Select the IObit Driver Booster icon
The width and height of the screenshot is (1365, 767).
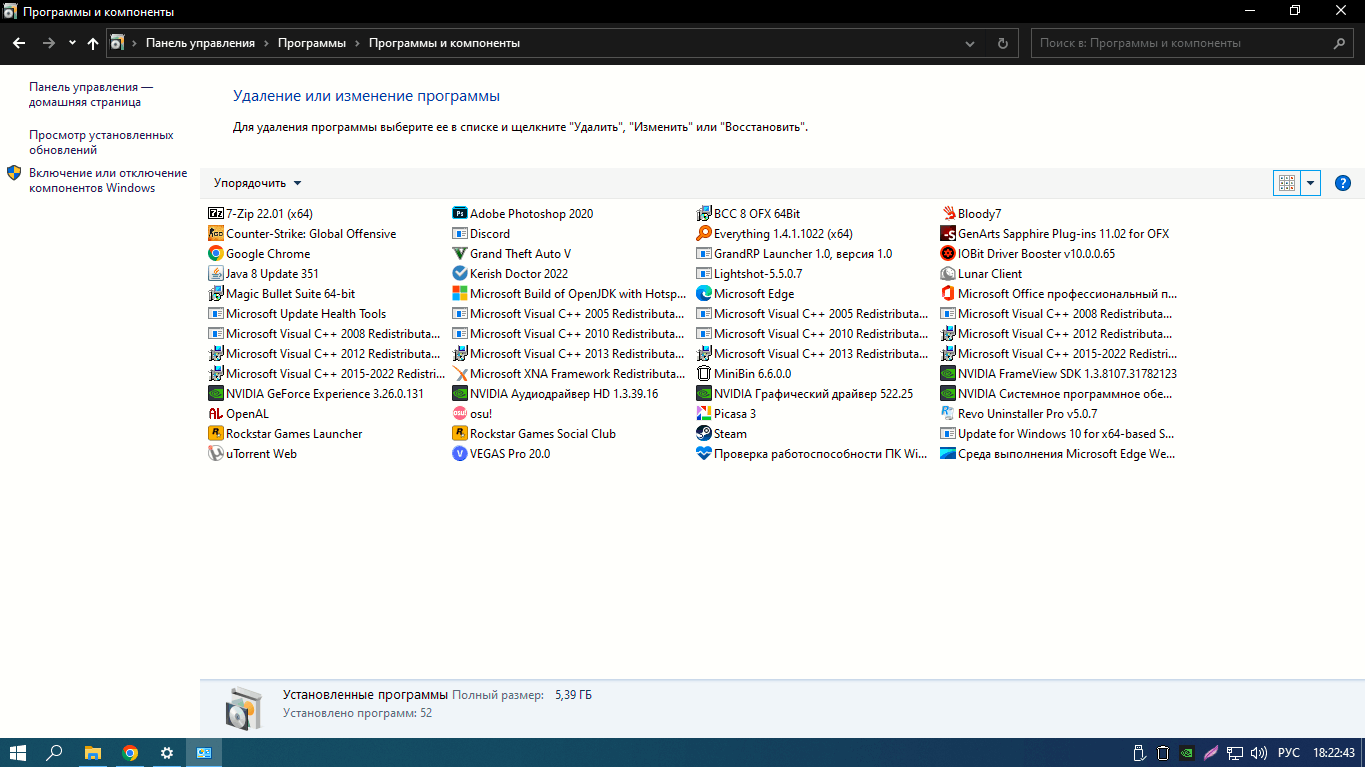[x=948, y=254]
